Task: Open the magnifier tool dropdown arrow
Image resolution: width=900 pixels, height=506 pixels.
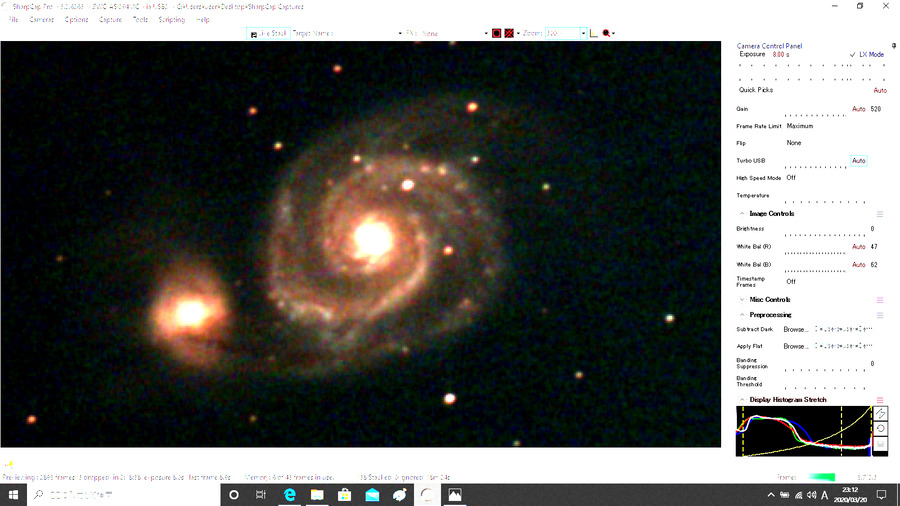Action: point(614,33)
